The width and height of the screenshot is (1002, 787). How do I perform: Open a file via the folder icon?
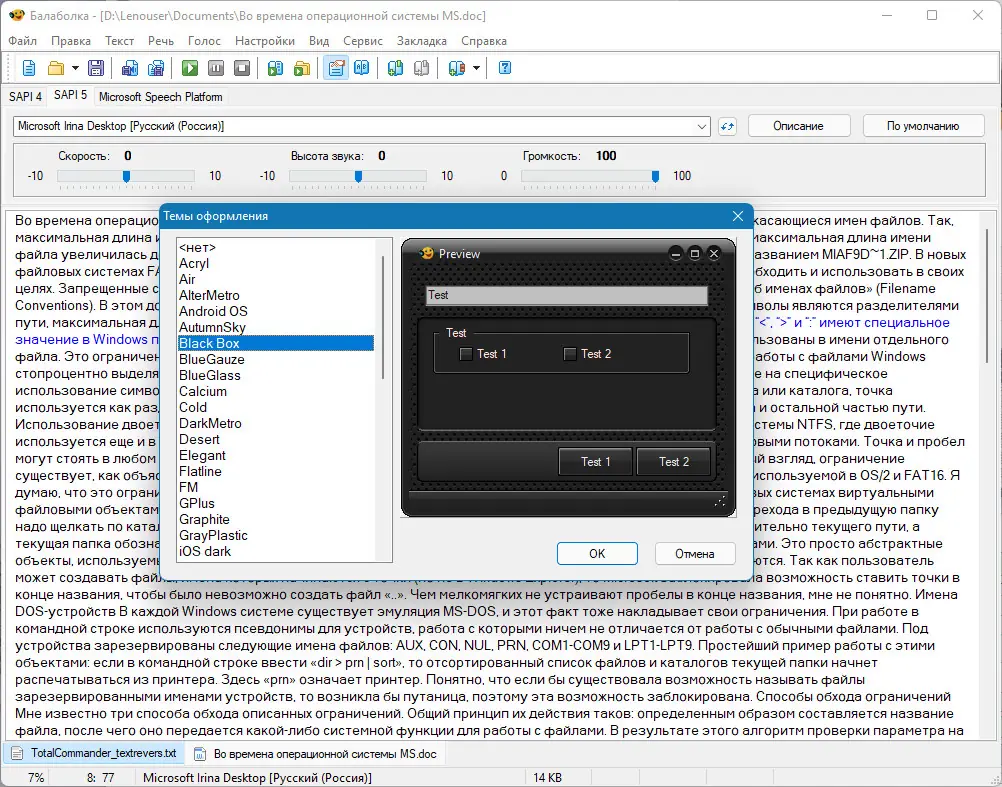pos(56,68)
